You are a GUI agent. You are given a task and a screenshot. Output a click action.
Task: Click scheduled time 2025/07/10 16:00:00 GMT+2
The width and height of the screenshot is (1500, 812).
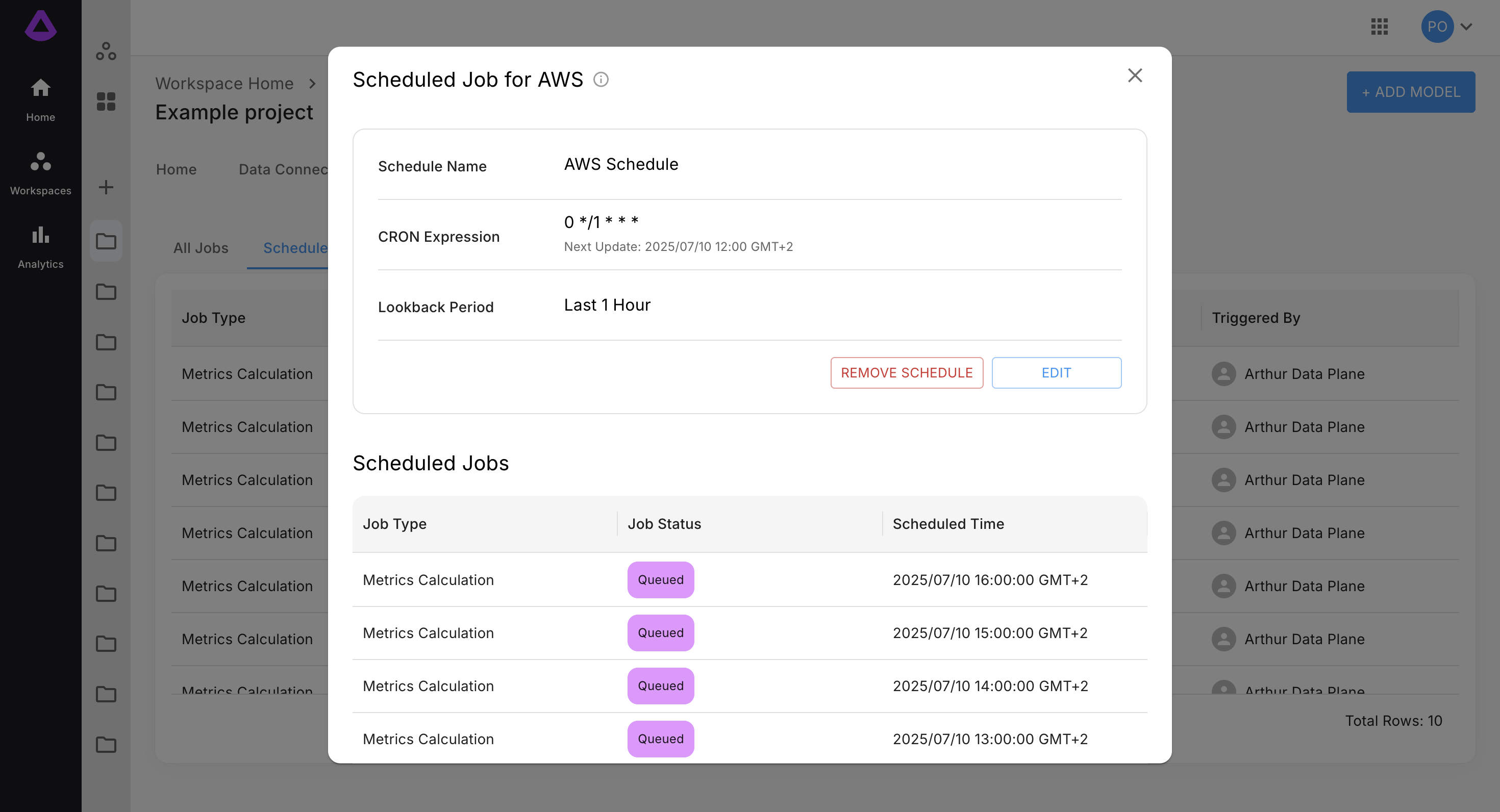click(x=990, y=579)
